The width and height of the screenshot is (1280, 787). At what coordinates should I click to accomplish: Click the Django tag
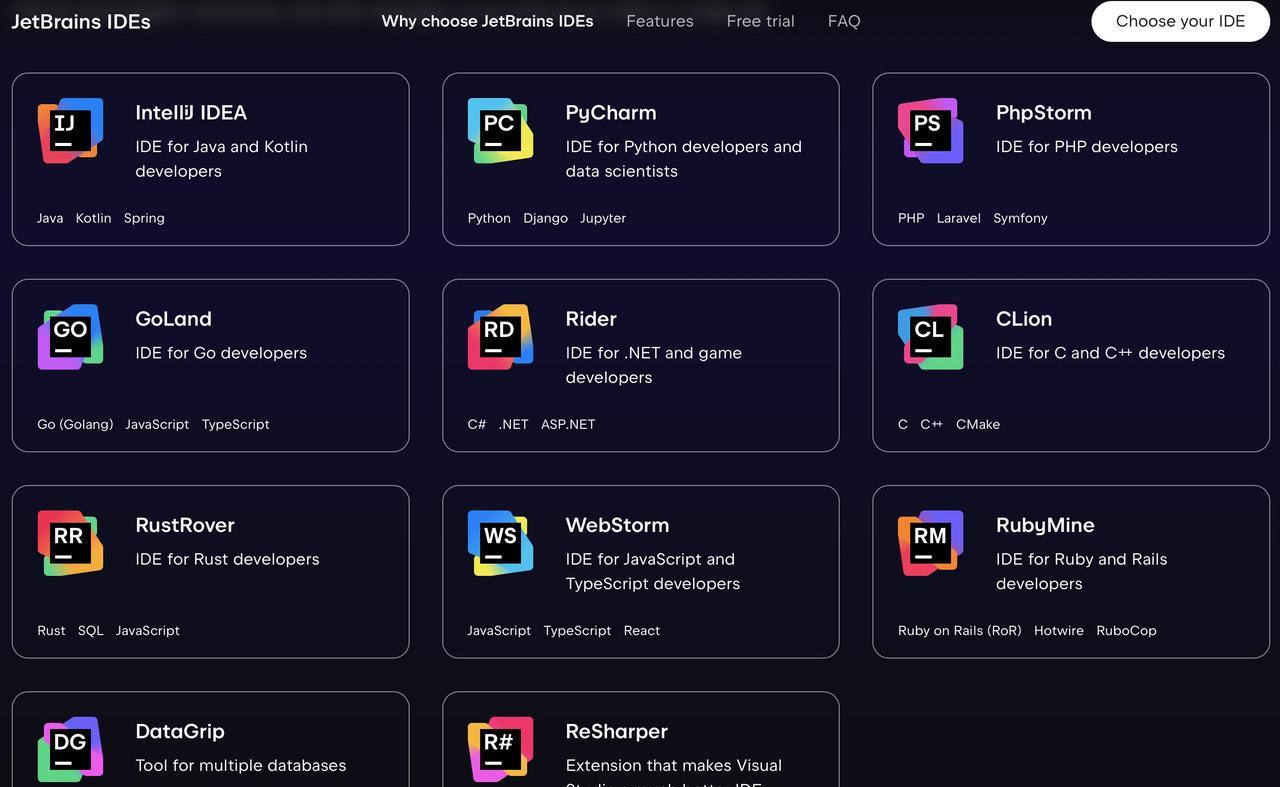click(545, 218)
